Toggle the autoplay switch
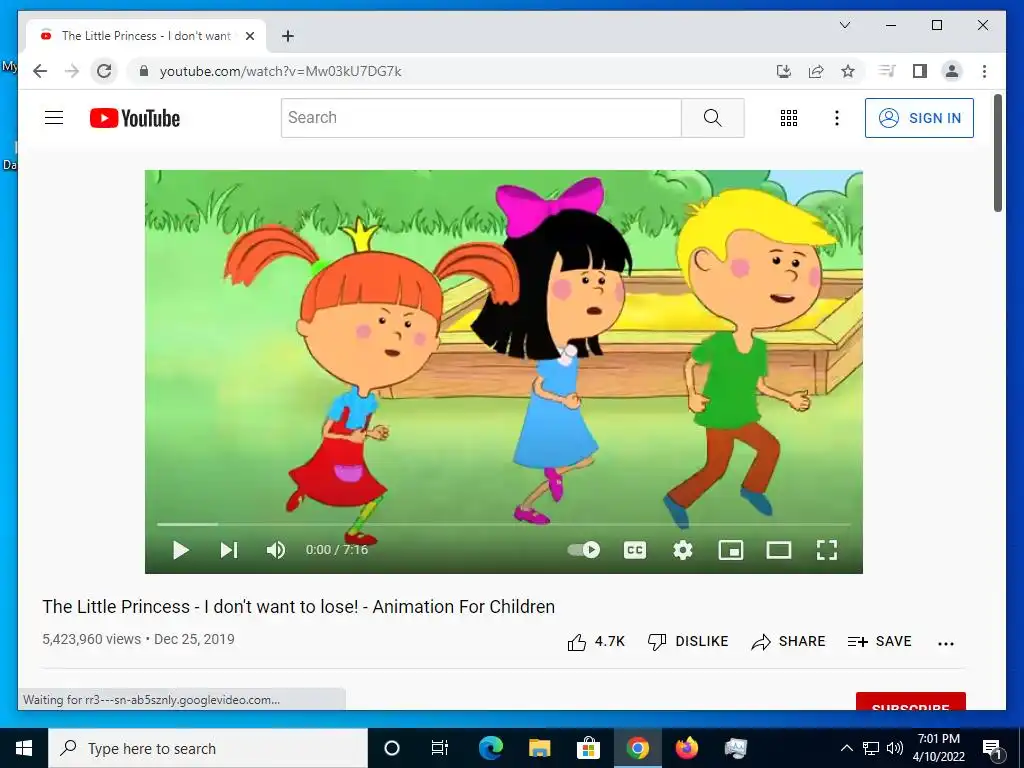 pyautogui.click(x=584, y=550)
